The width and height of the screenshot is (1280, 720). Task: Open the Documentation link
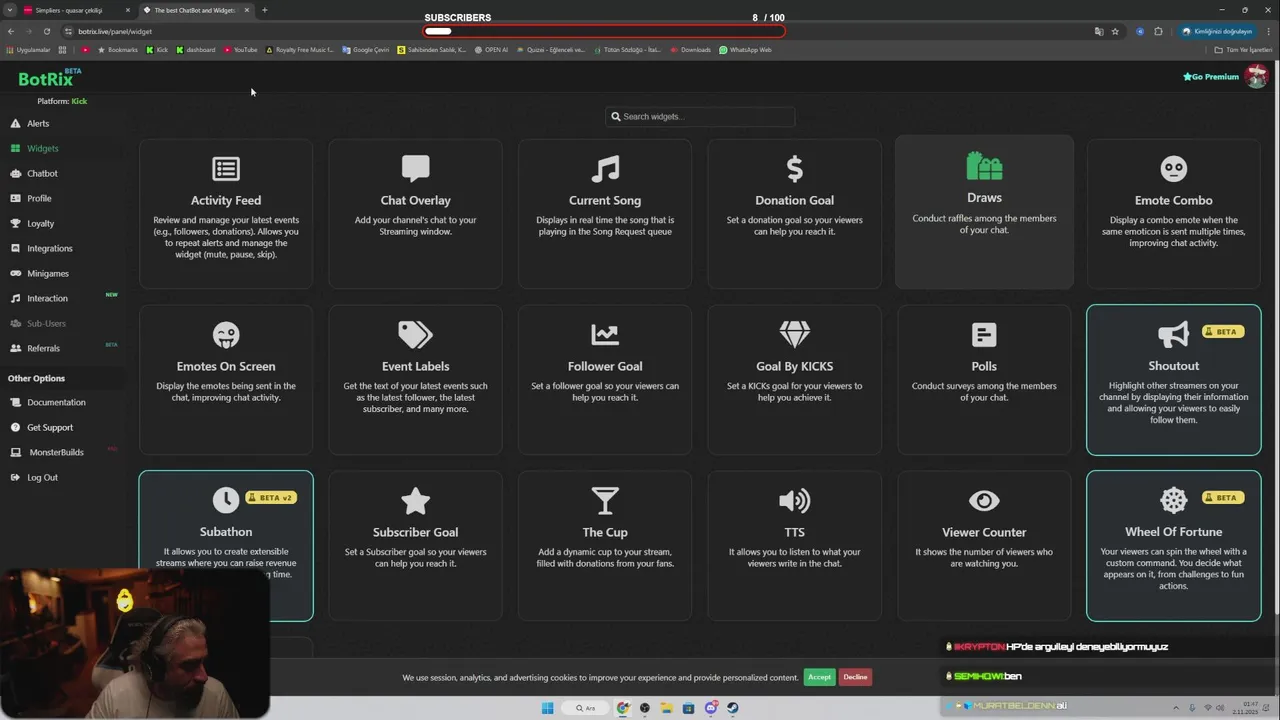pyautogui.click(x=56, y=403)
